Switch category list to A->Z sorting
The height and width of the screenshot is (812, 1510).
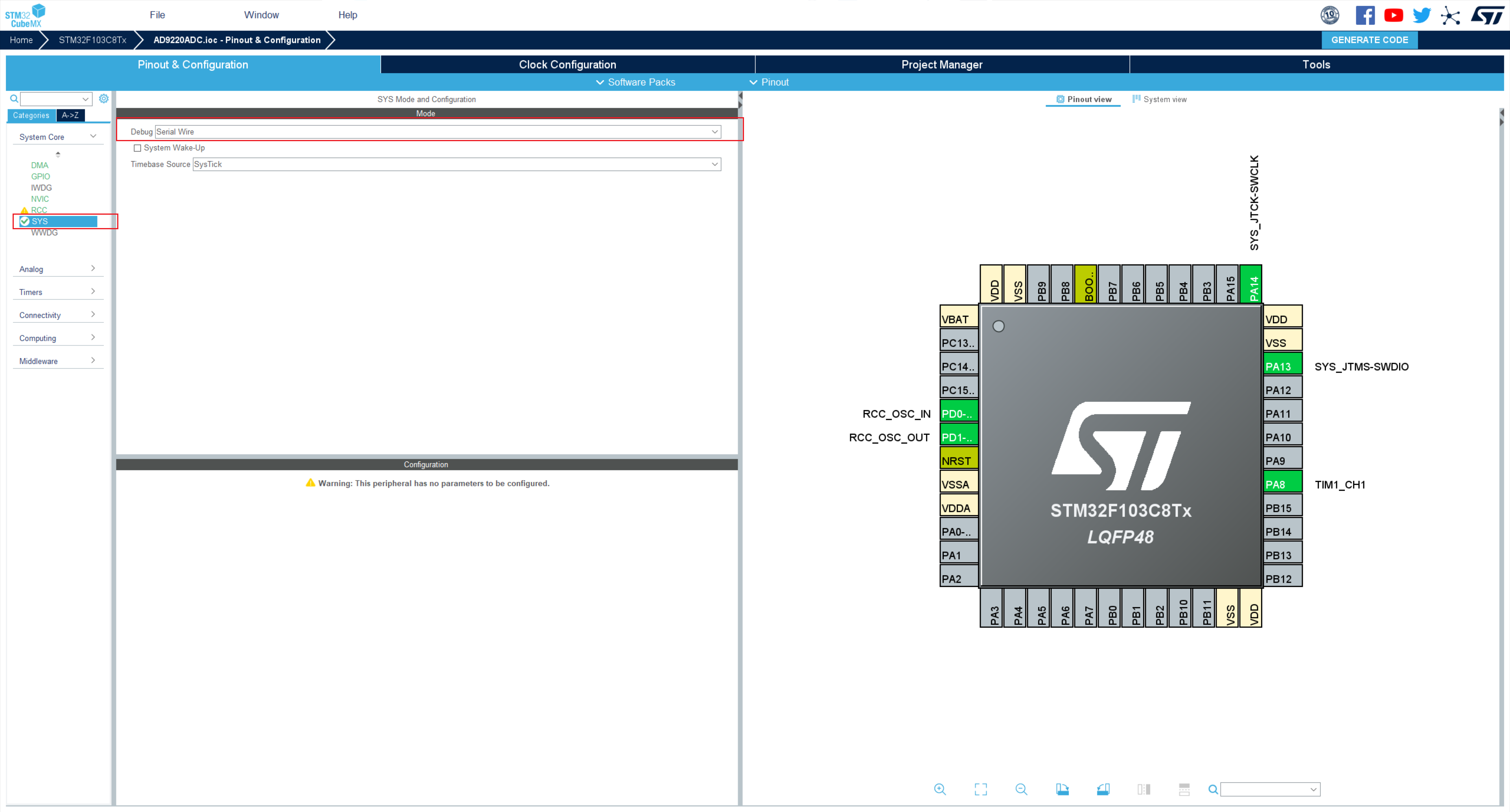(x=70, y=116)
